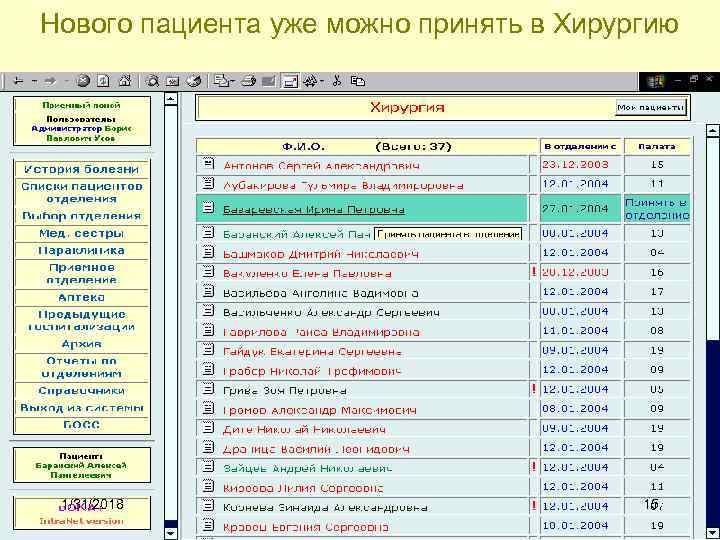
Task: Open patient Васильченко Александр Сергеевич
Action: click(x=331, y=313)
